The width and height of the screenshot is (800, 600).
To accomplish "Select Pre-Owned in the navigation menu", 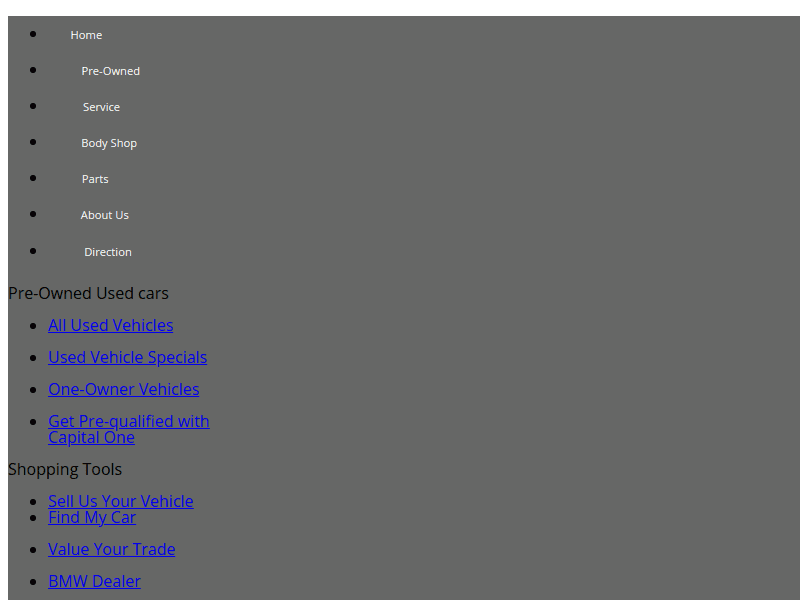I will [x=110, y=71].
